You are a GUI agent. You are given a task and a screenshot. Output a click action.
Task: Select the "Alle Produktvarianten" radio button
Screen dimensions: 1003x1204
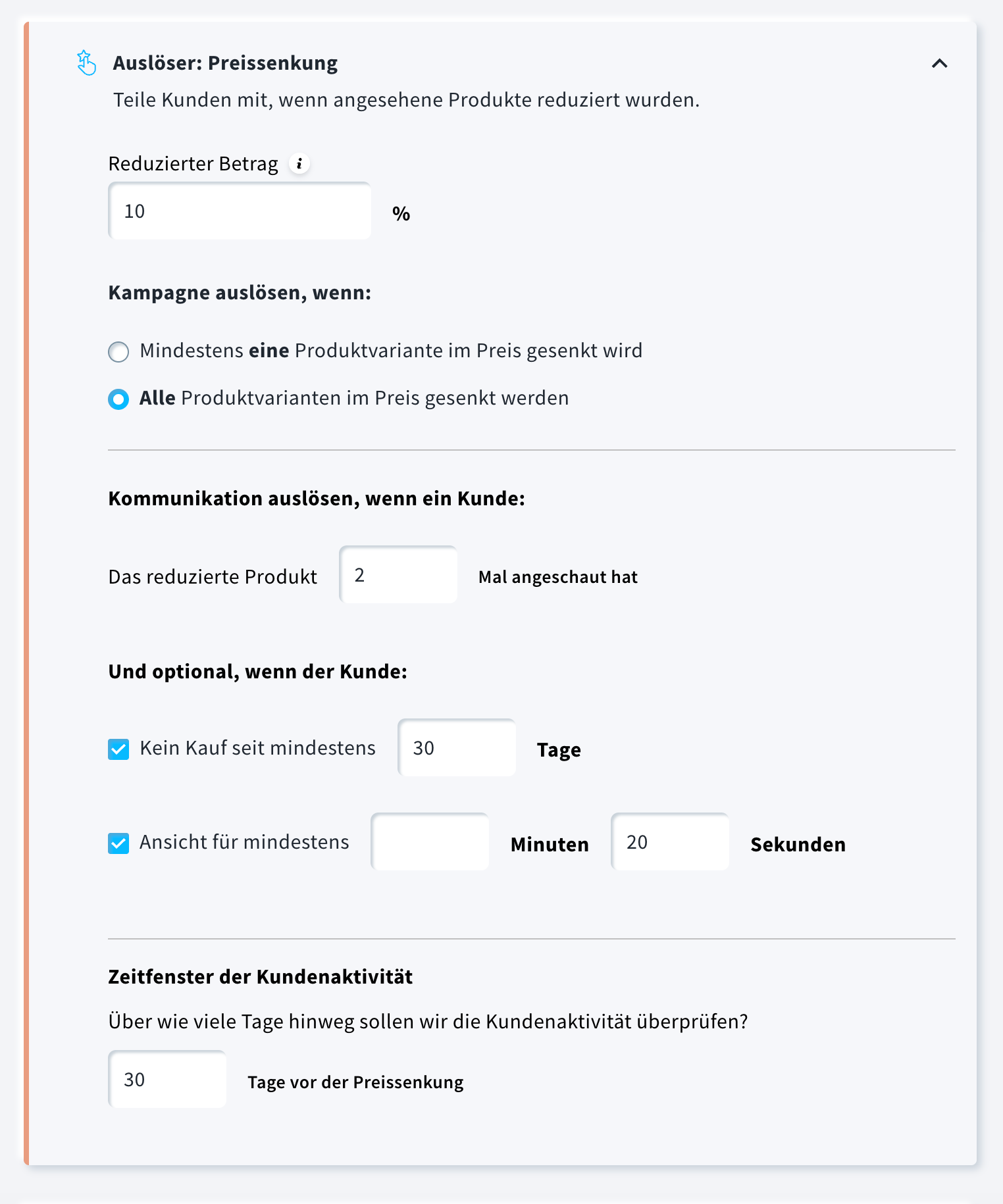tap(118, 399)
